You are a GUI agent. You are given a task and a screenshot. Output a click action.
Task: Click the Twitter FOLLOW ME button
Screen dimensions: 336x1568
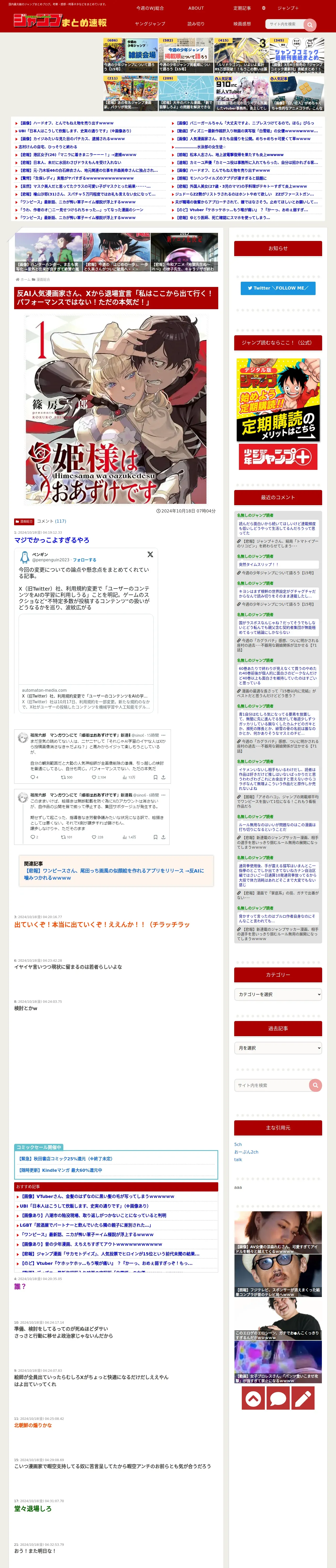coord(278,288)
